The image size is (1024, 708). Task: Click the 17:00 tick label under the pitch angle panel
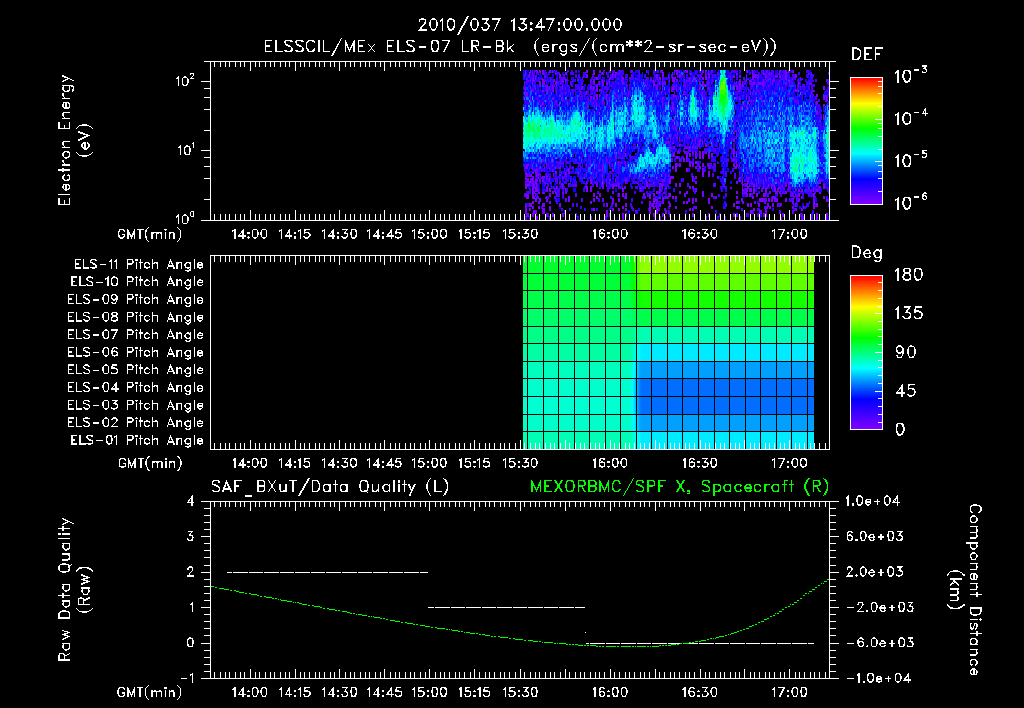(789, 464)
